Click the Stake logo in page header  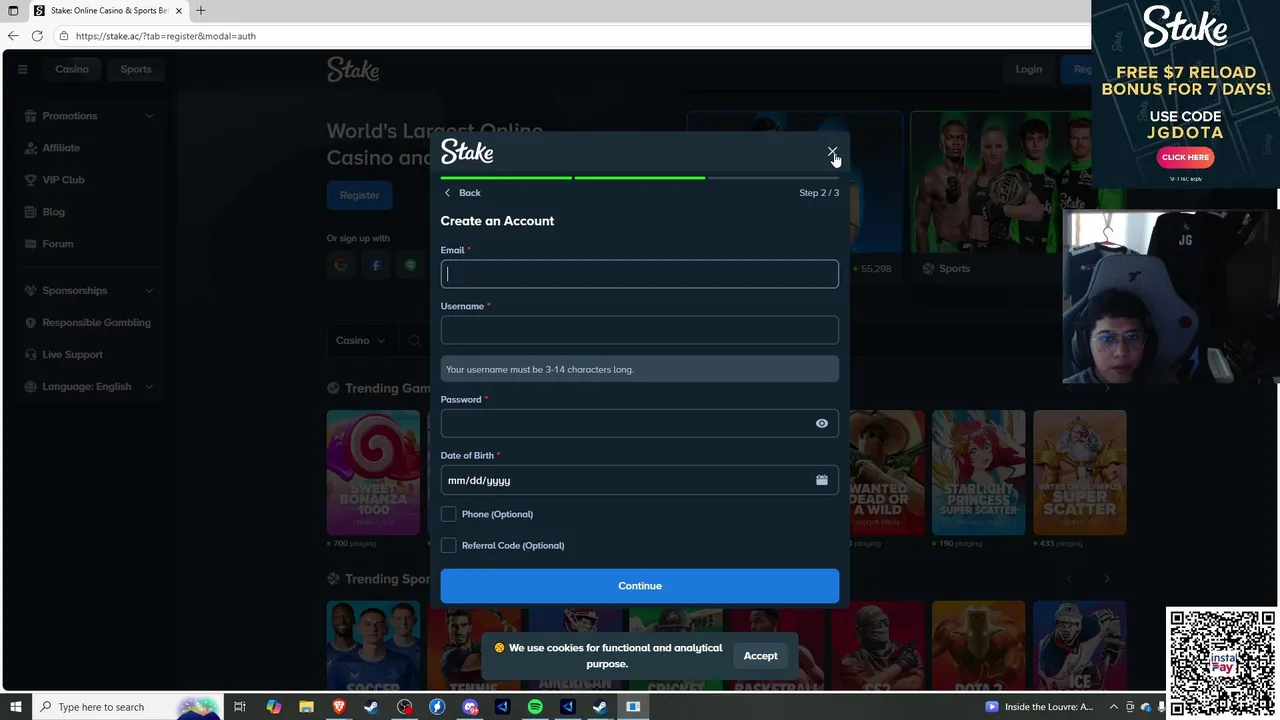[x=353, y=69]
